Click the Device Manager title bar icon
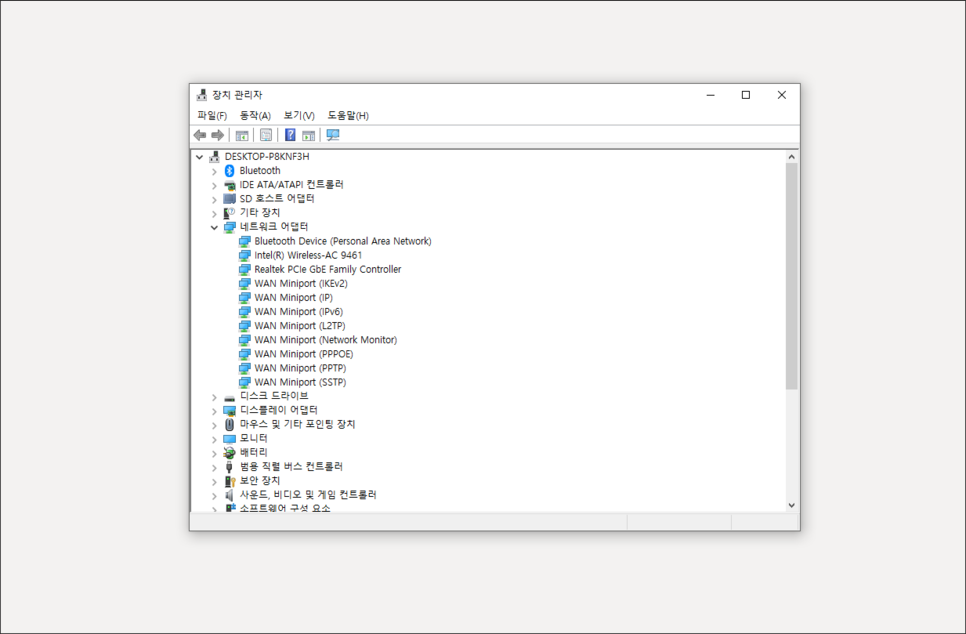Screen dimensions: 966x634 click(x=201, y=95)
